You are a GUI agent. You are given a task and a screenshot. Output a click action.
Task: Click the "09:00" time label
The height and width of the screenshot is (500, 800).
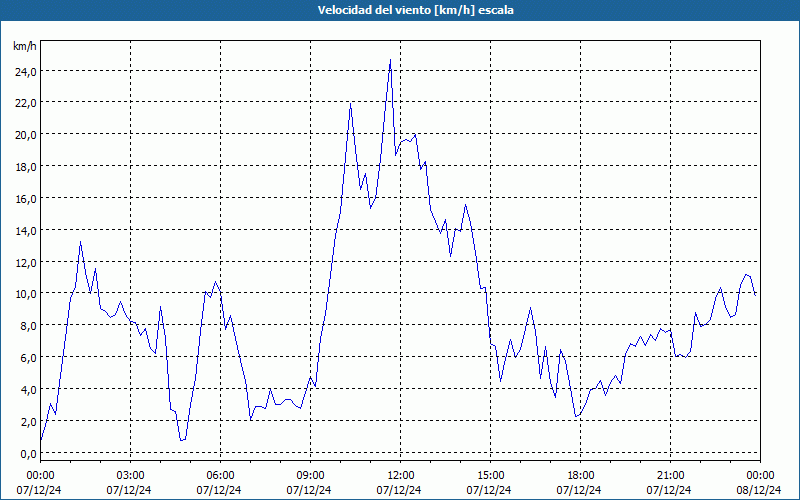[x=310, y=476]
